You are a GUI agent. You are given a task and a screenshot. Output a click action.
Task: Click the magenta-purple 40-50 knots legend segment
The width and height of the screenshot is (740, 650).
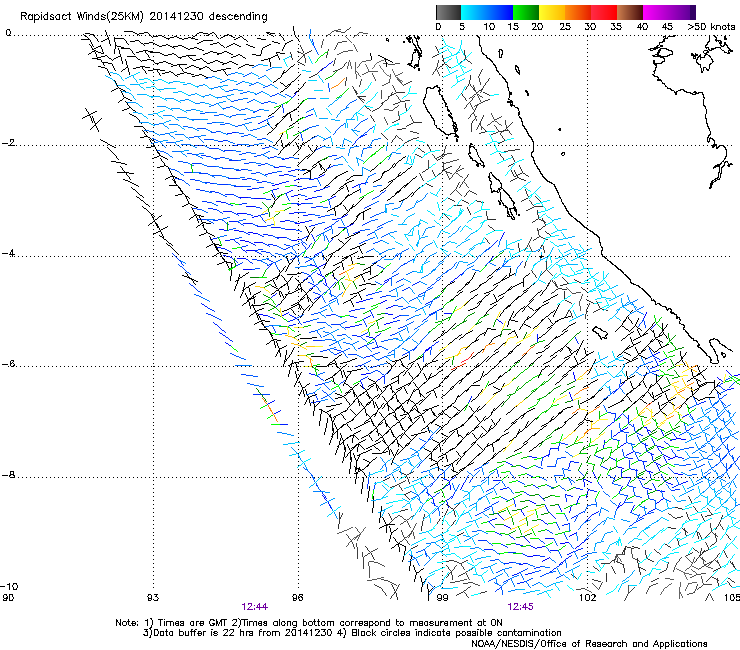669,12
